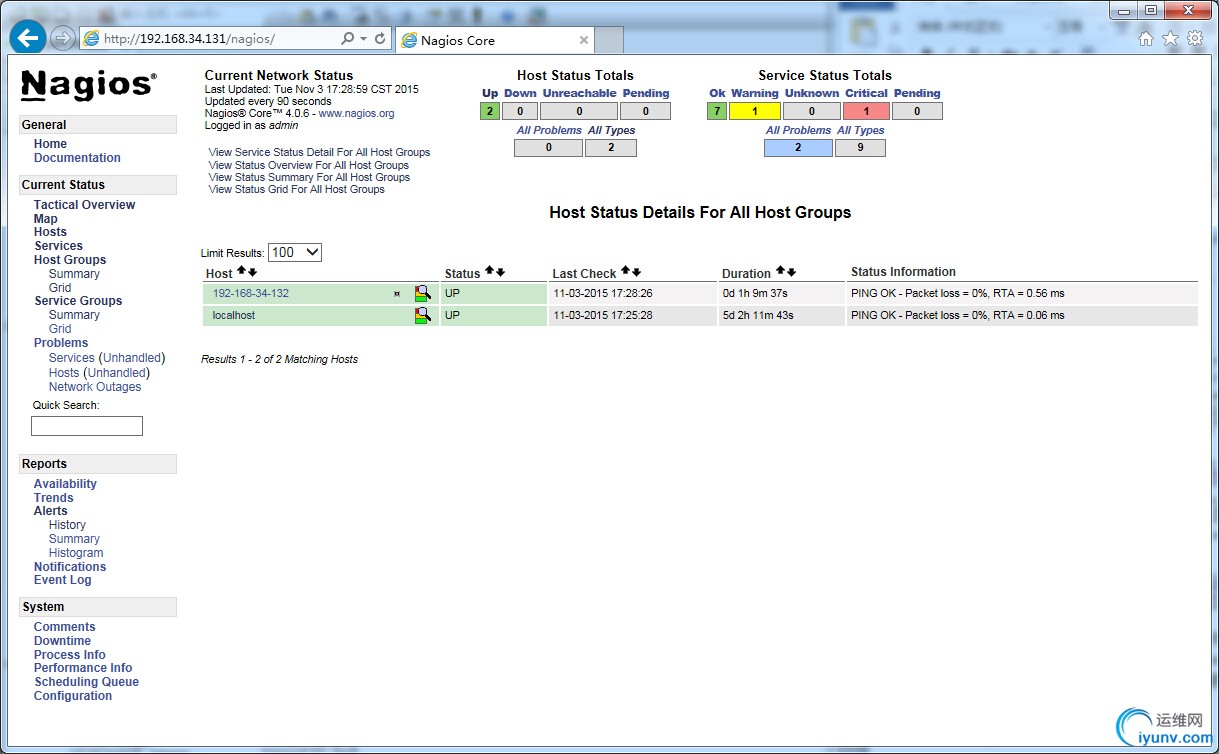Click yellow Warning services count 1
1219x754 pixels.
754,111
